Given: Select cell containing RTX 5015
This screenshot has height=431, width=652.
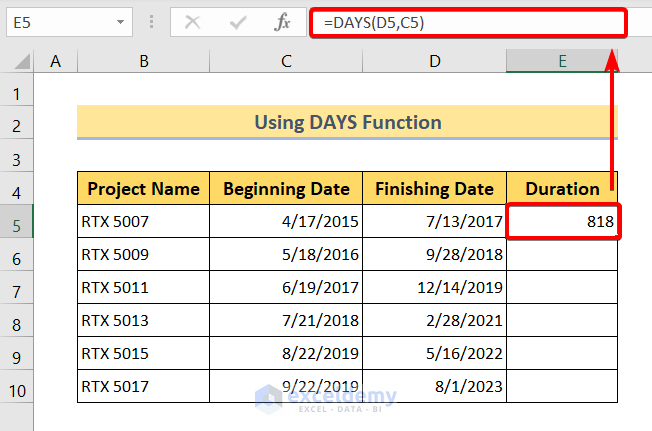Looking at the screenshot, I should tap(143, 353).
